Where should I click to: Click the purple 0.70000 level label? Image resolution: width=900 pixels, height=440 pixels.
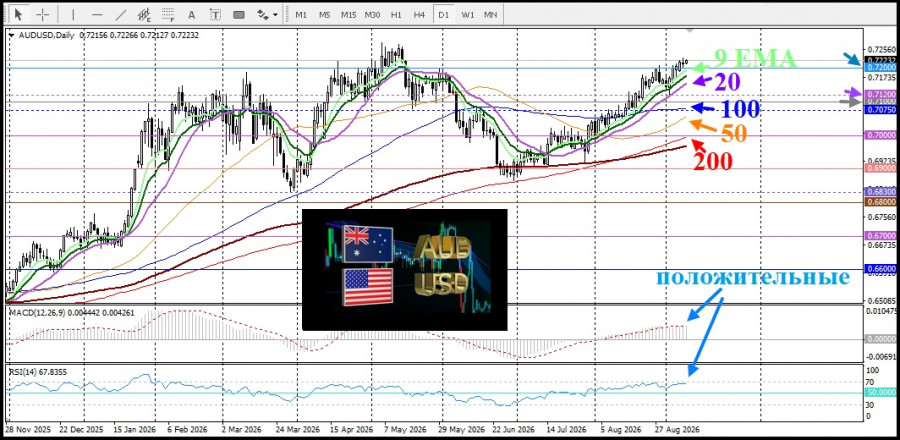880,135
